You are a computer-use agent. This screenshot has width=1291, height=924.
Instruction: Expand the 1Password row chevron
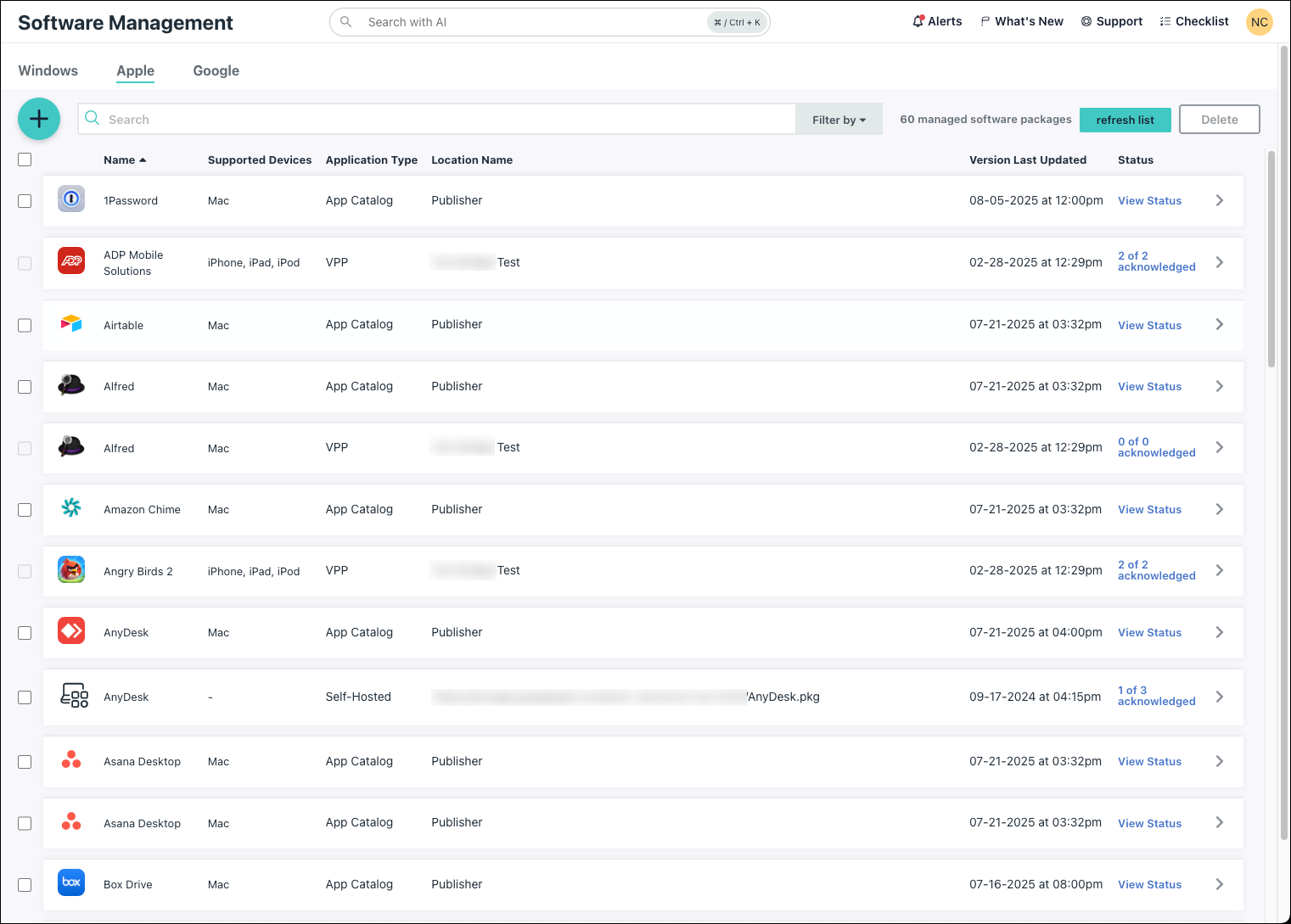1220,200
